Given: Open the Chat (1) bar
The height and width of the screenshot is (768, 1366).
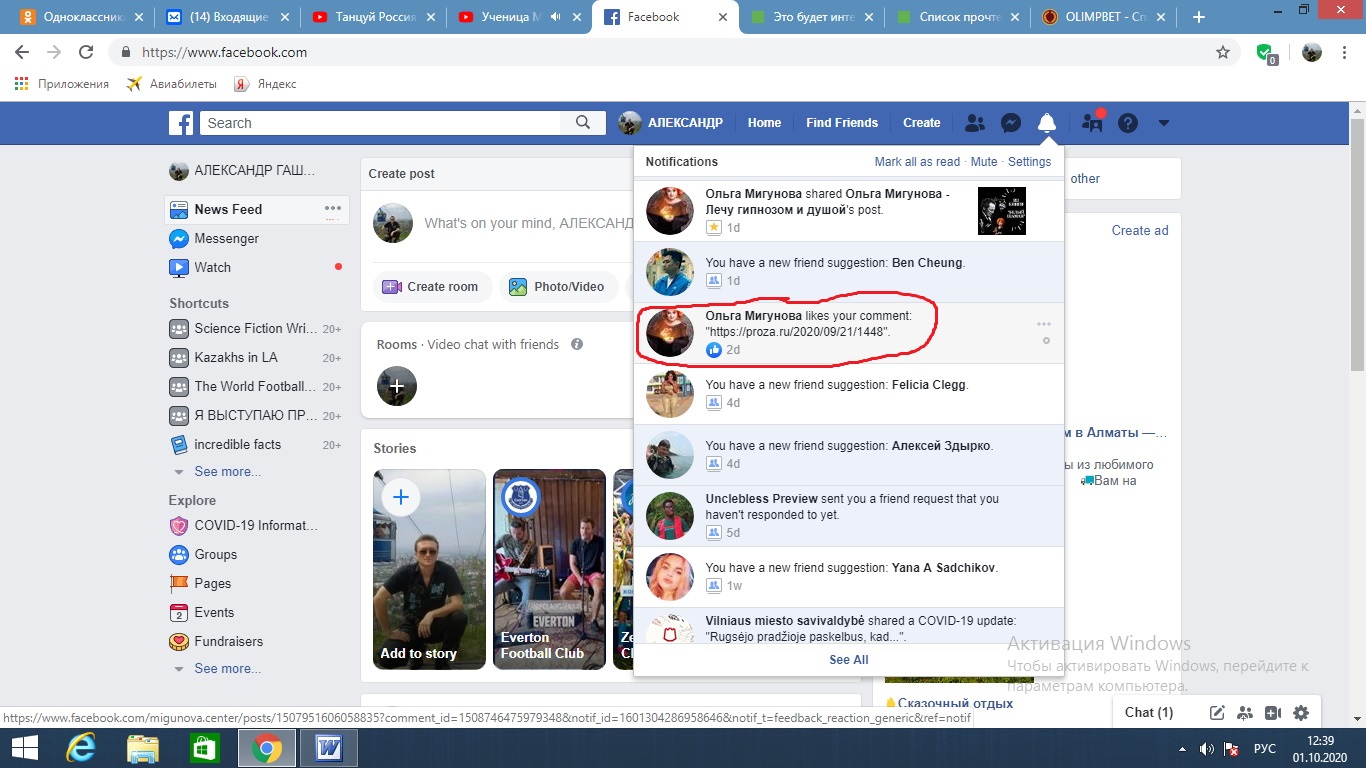Looking at the screenshot, I should coord(1149,713).
